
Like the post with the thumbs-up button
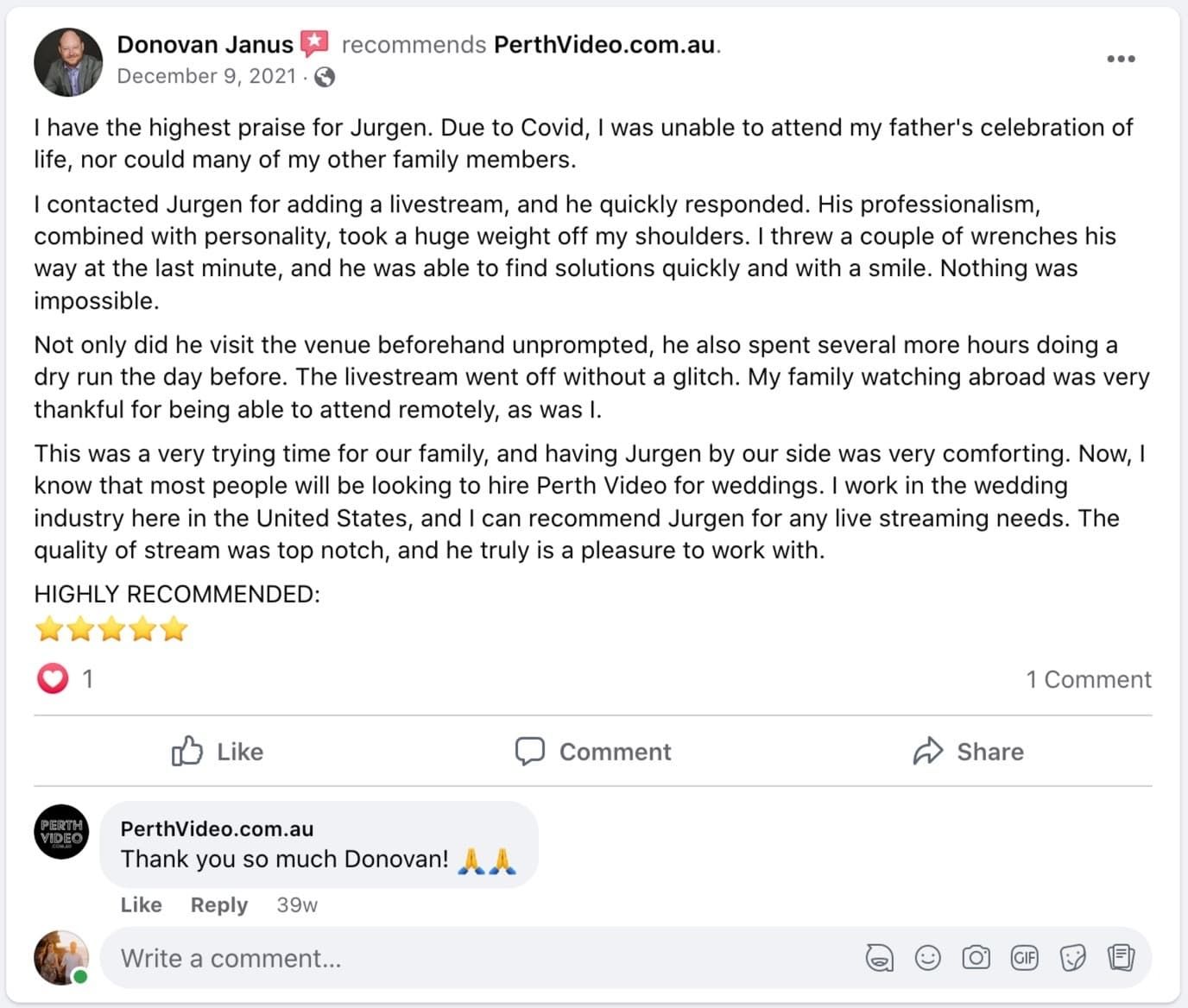[x=218, y=752]
